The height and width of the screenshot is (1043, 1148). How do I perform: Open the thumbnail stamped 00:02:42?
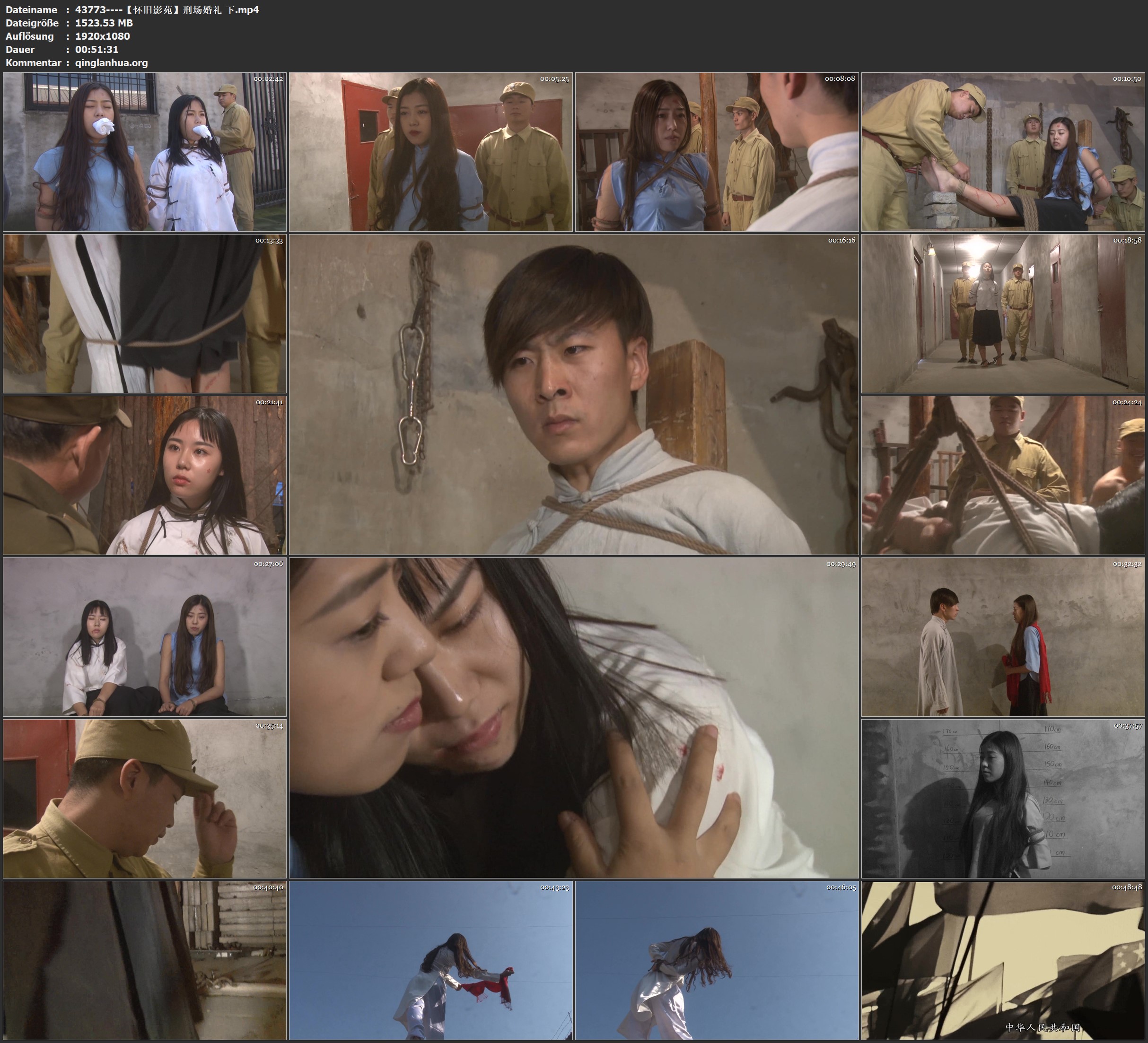(145, 152)
